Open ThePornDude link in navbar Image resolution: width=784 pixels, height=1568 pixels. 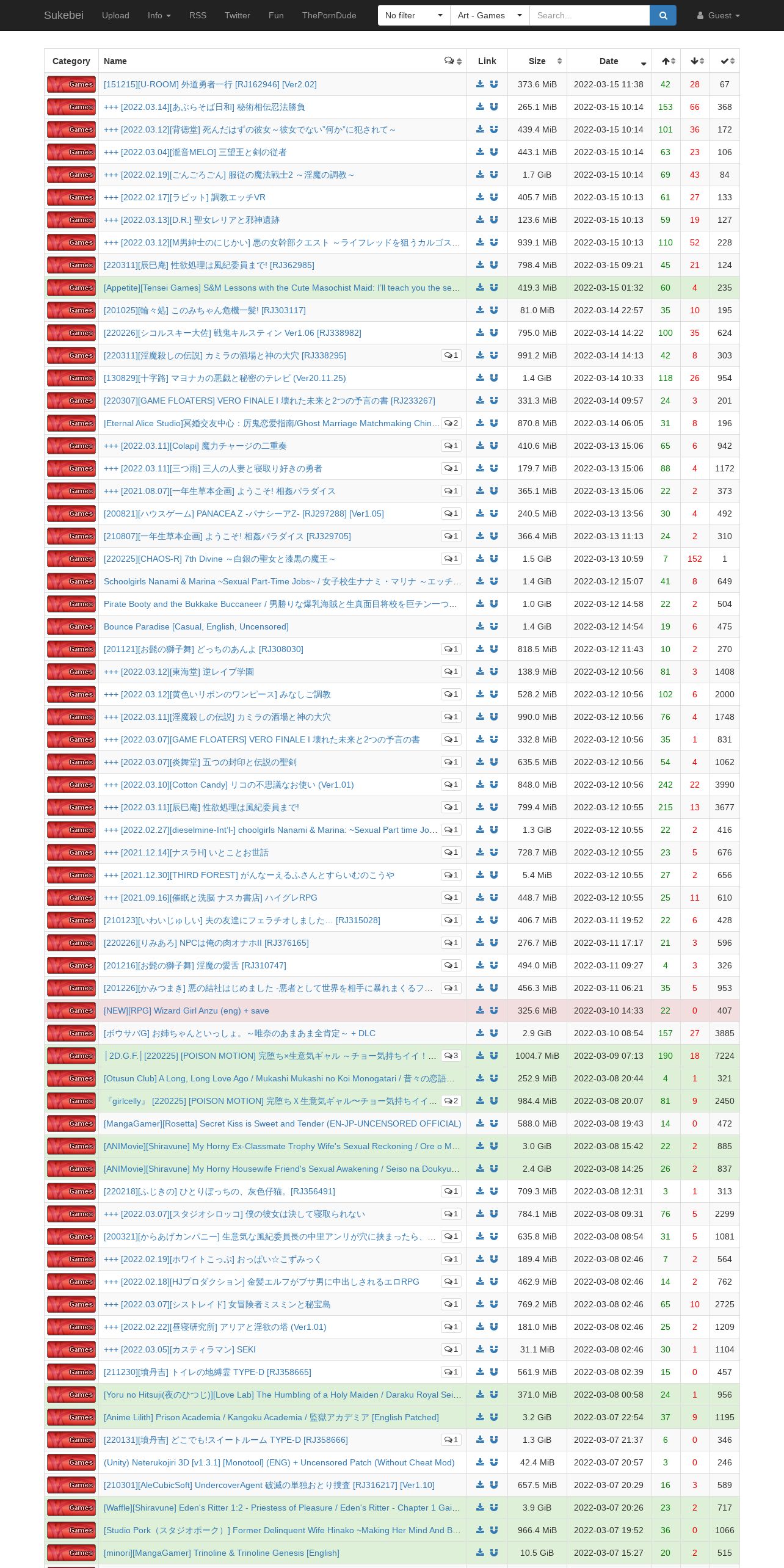pos(329,15)
